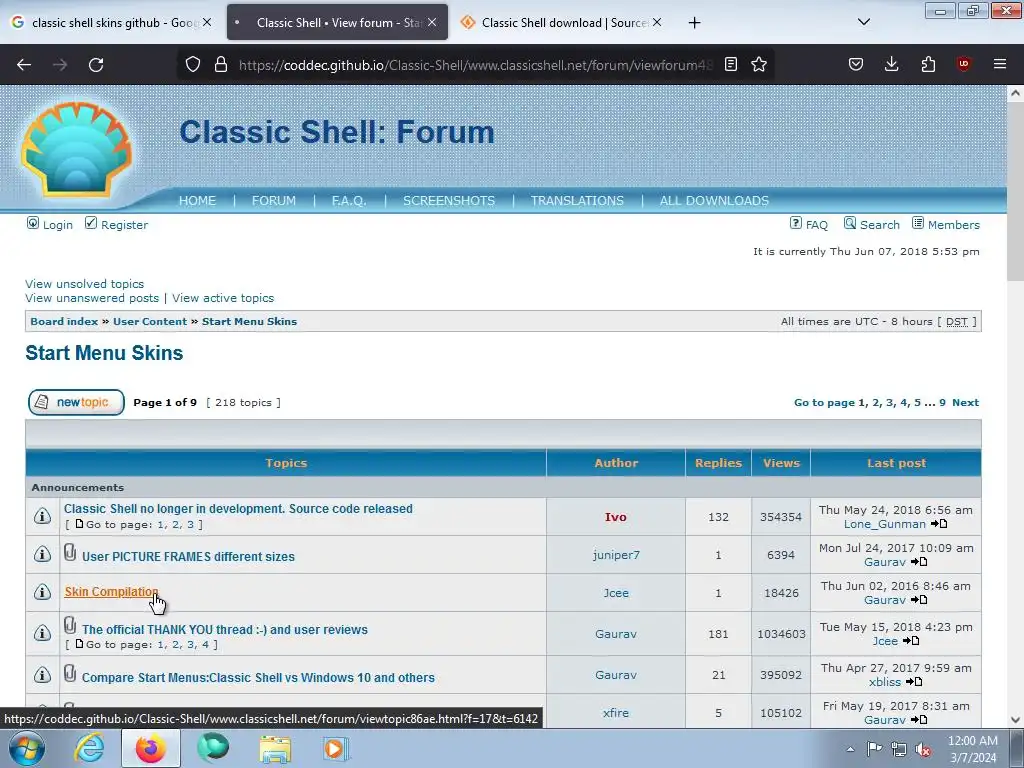Open site security padlock info
This screenshot has width=1024, height=768.
[x=221, y=64]
